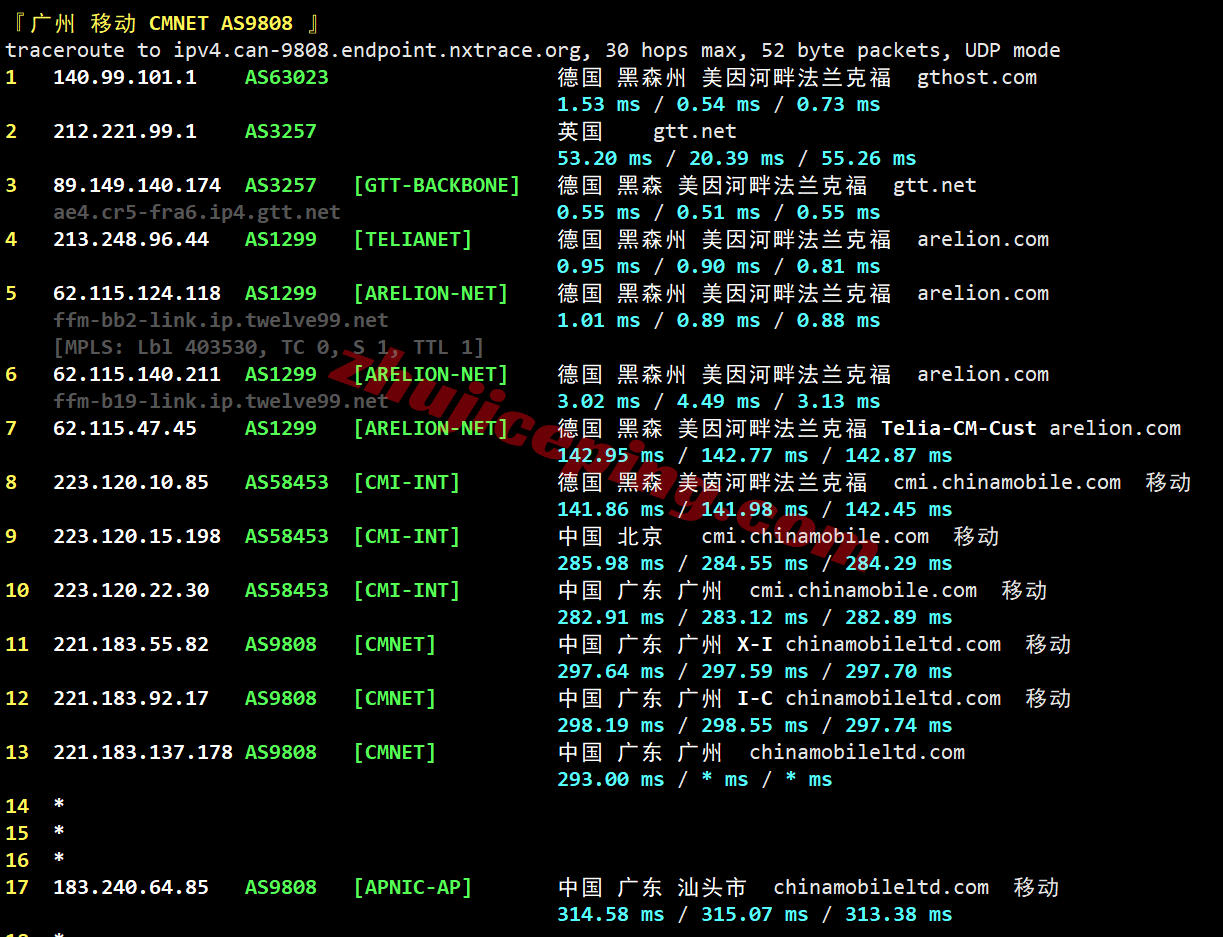Click the 285.98 ms latency value
The height and width of the screenshot is (937, 1223).
pos(611,563)
